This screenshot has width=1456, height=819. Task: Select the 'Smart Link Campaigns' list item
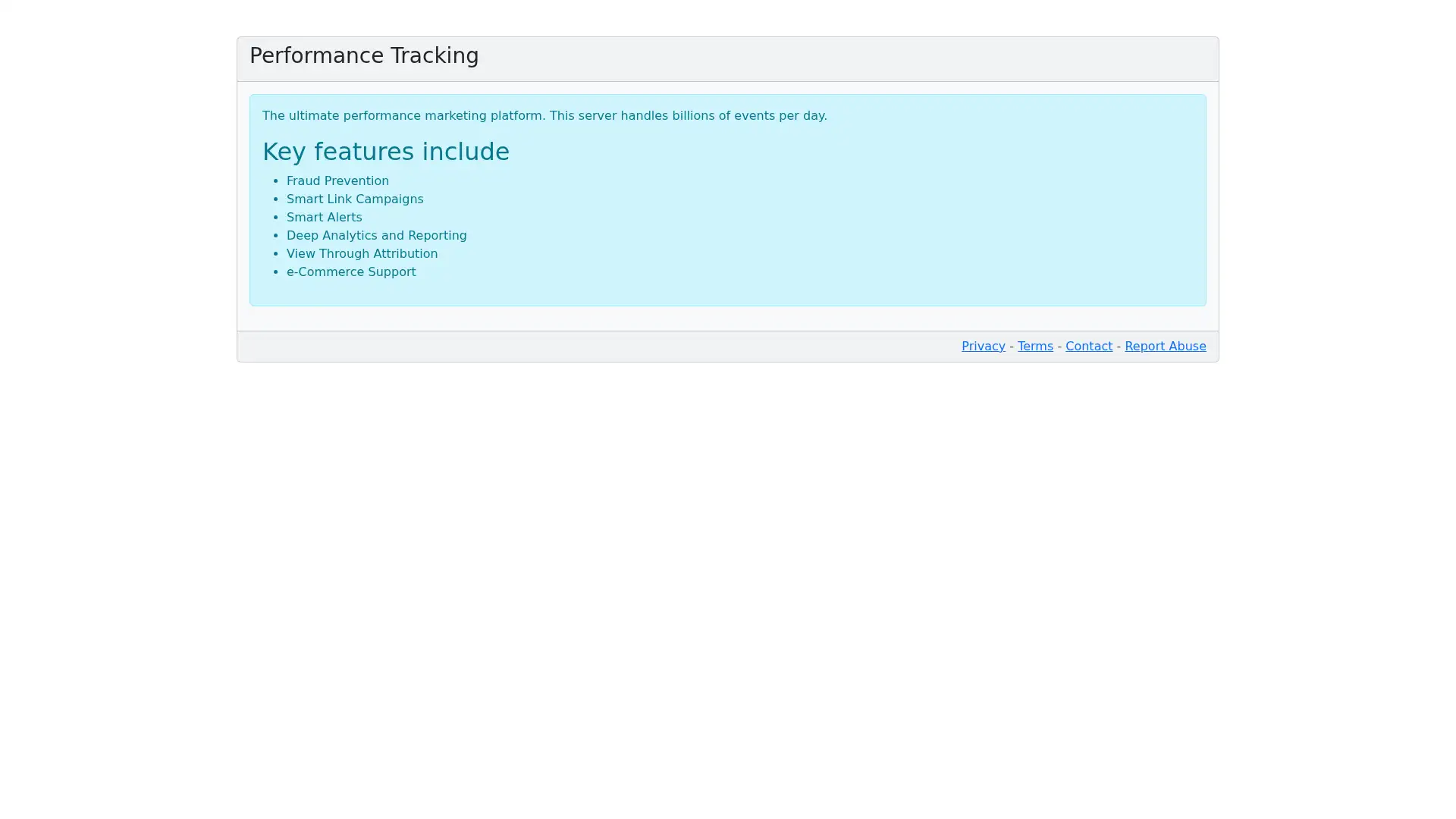pyautogui.click(x=355, y=199)
